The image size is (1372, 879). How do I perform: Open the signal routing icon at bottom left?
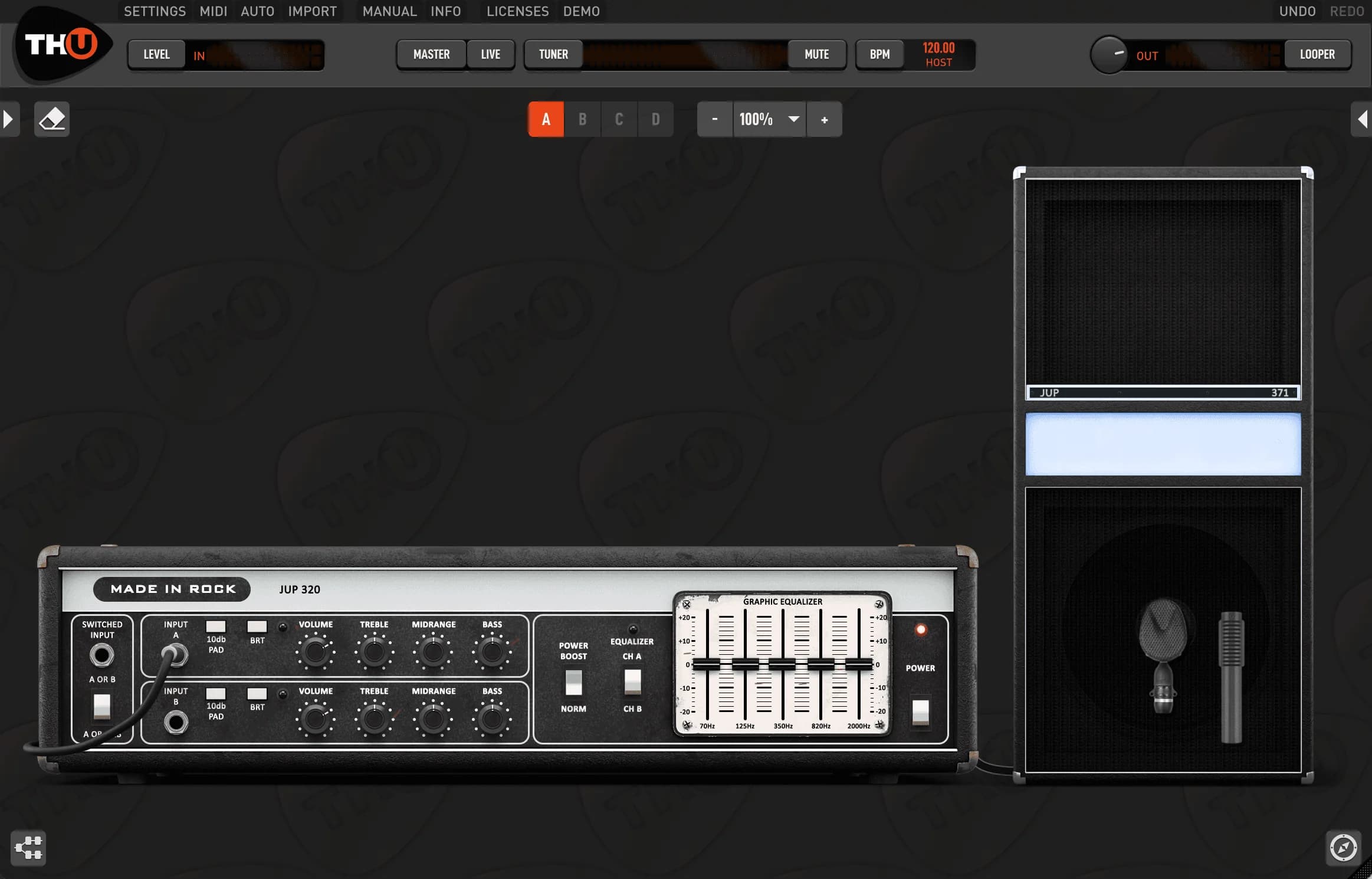point(28,848)
